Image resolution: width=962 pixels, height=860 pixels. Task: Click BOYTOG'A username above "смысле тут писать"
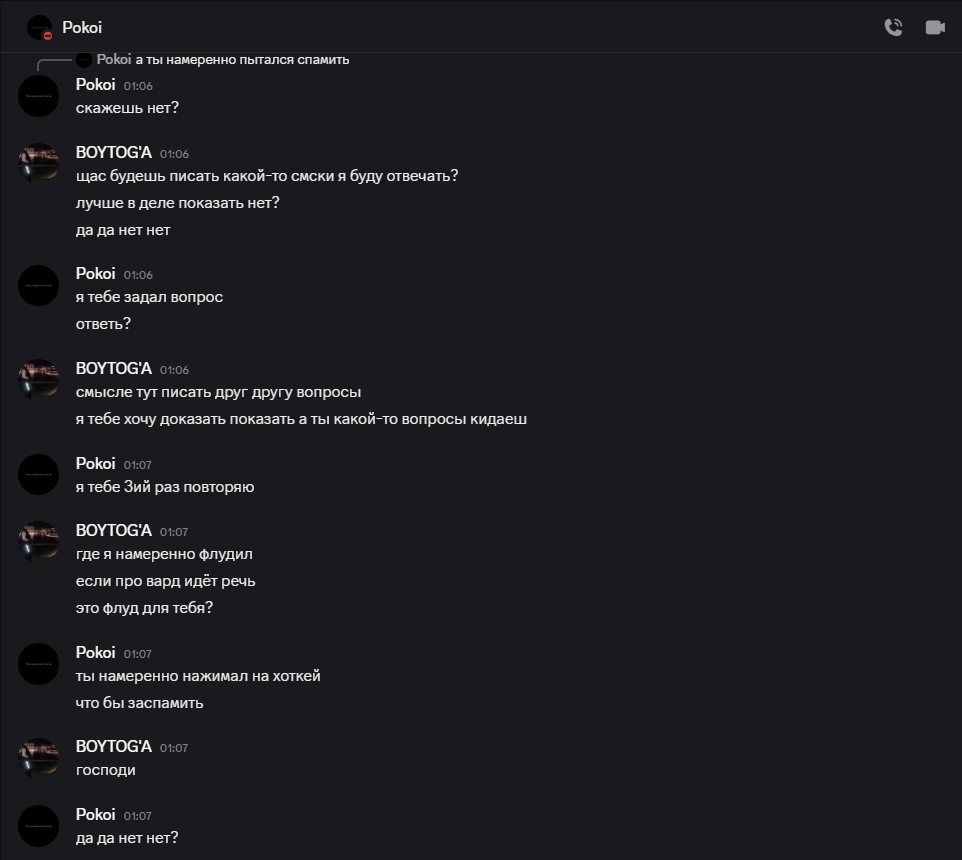pos(114,368)
